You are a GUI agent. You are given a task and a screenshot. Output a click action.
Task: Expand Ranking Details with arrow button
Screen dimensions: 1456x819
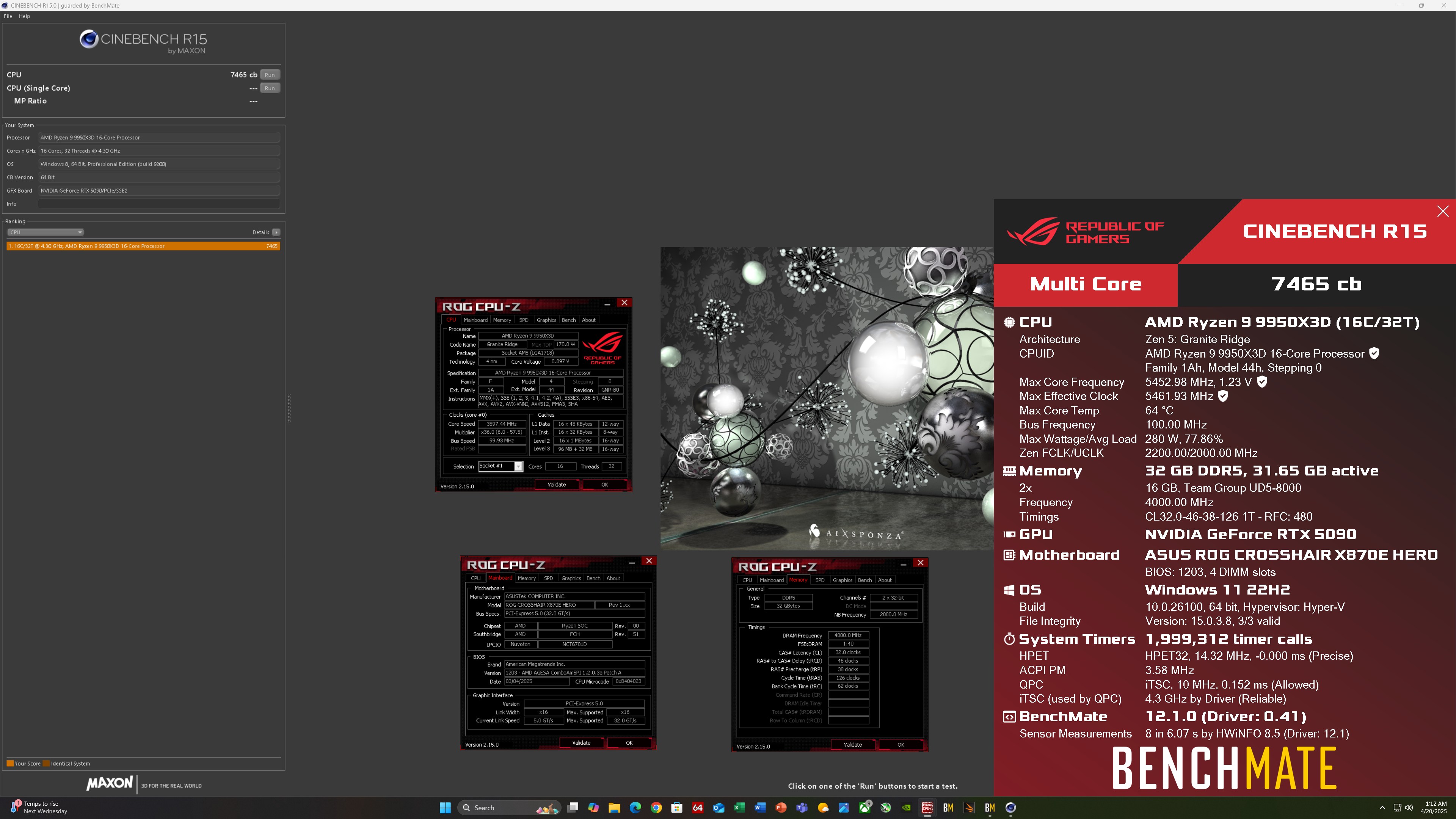pos(276,232)
